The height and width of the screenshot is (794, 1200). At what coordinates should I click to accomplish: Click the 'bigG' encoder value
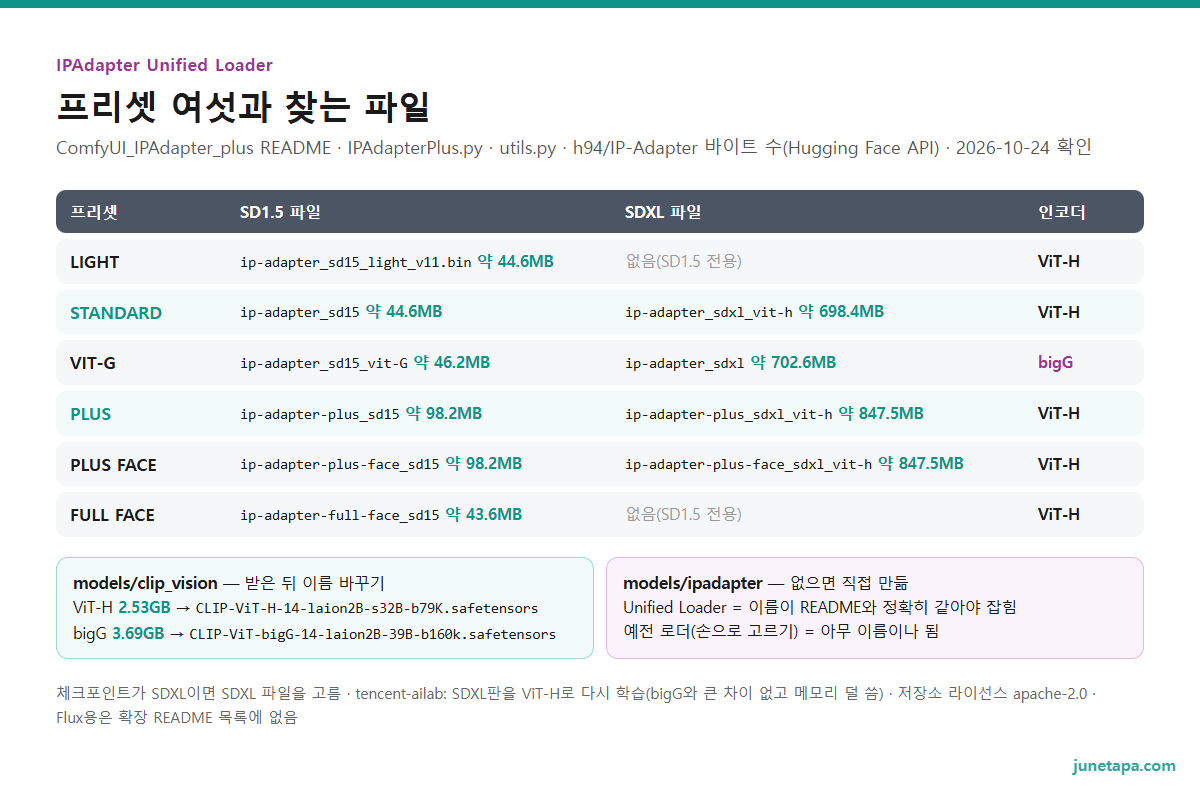coord(1055,363)
